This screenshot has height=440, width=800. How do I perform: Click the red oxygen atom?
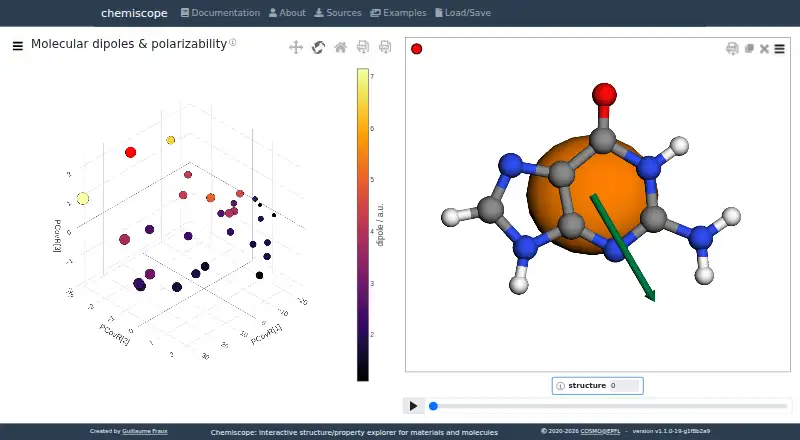point(604,95)
